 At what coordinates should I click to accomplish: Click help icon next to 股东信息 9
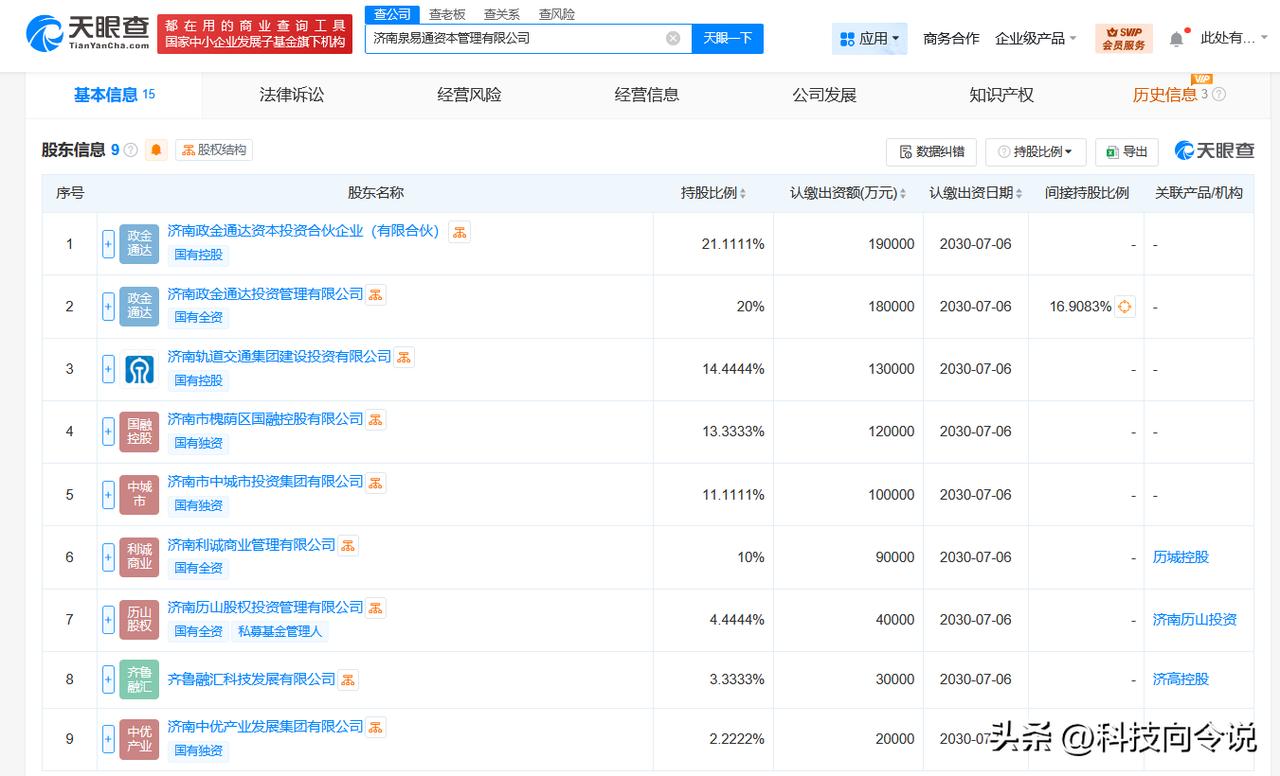(x=130, y=150)
